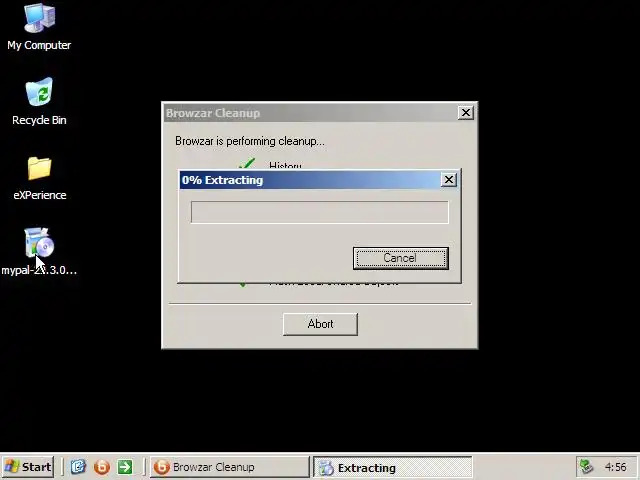Abort the Browzar cleanup
This screenshot has width=640, height=480.
(x=320, y=324)
